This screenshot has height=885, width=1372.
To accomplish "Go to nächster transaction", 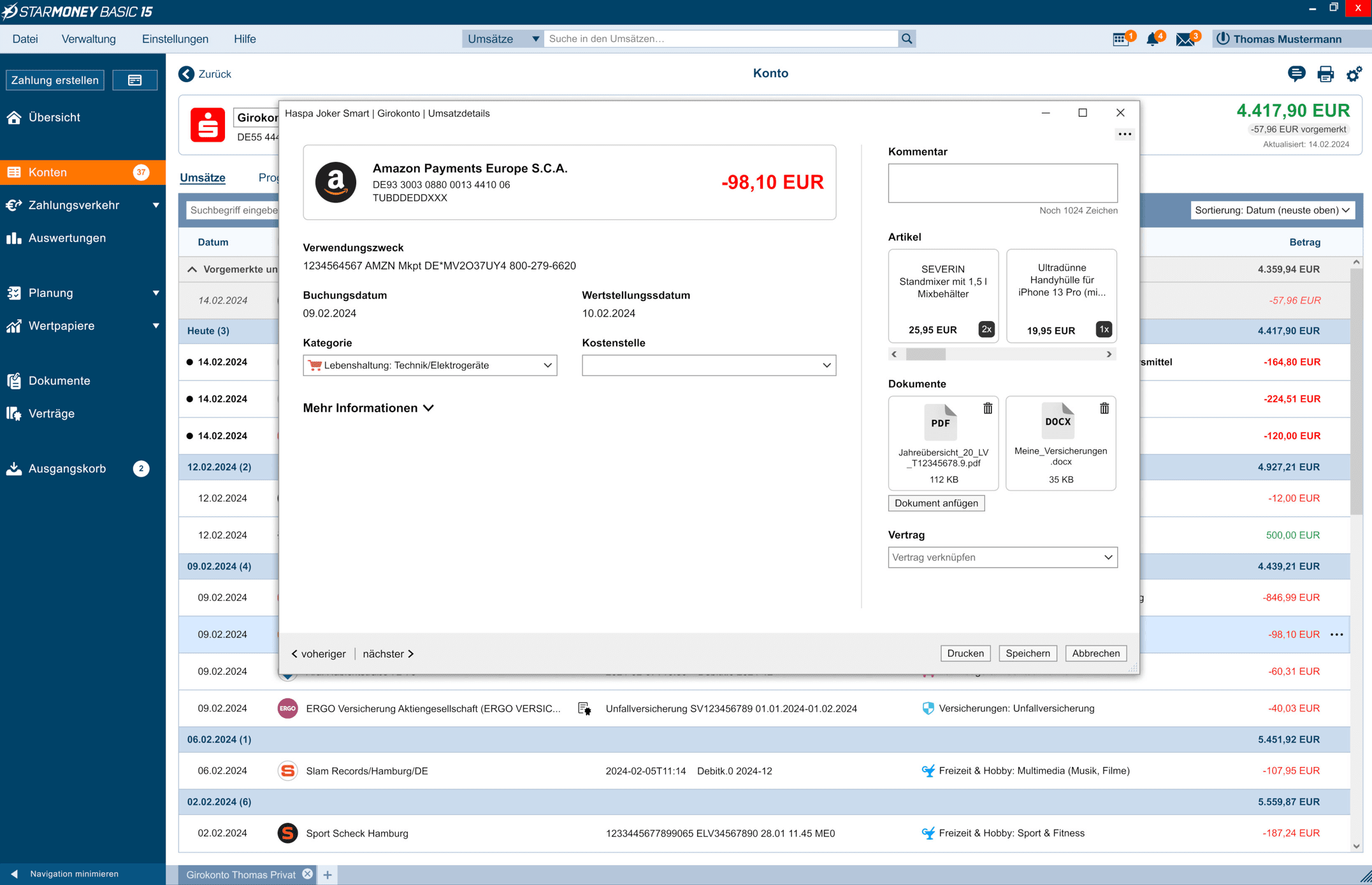I will (389, 654).
